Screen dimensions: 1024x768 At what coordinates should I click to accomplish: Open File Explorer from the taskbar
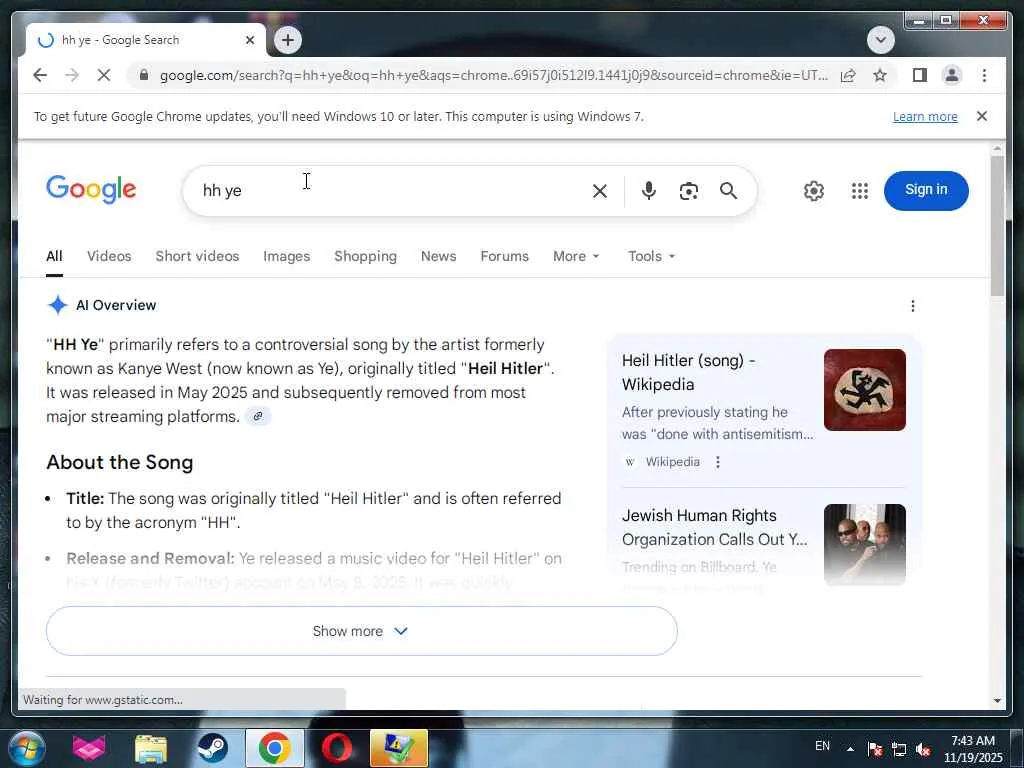point(151,748)
